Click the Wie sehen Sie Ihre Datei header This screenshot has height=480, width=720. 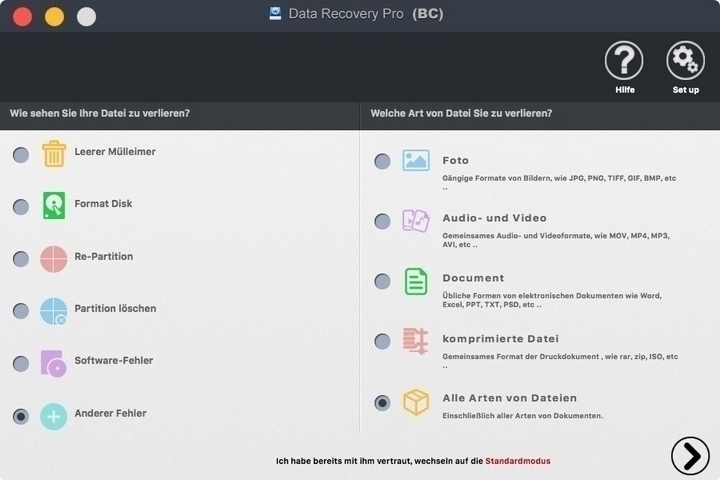(100, 113)
